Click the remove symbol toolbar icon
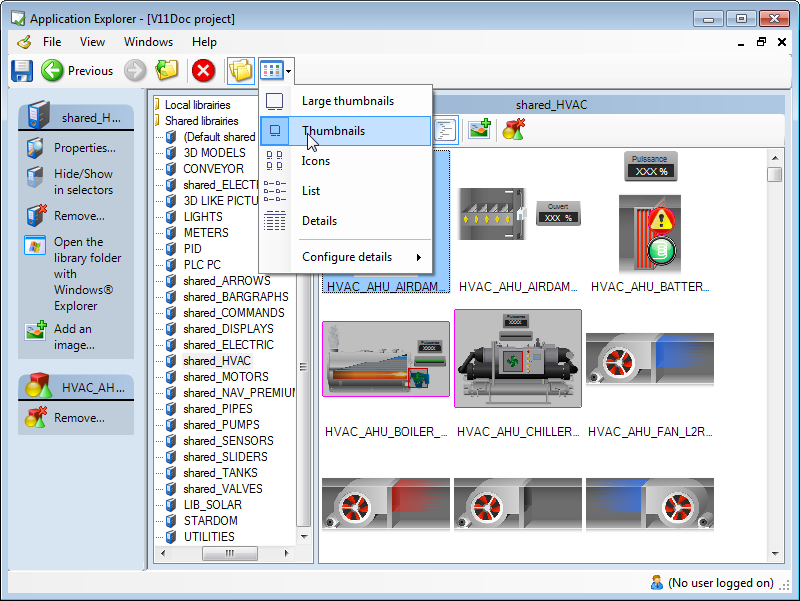Screen dimensions: 800x601 (x=514, y=130)
